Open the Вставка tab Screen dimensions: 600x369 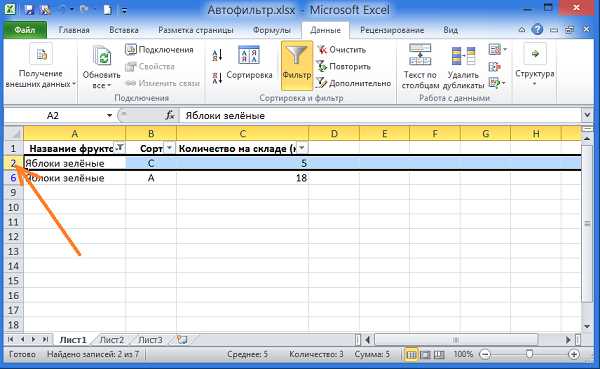pos(124,30)
